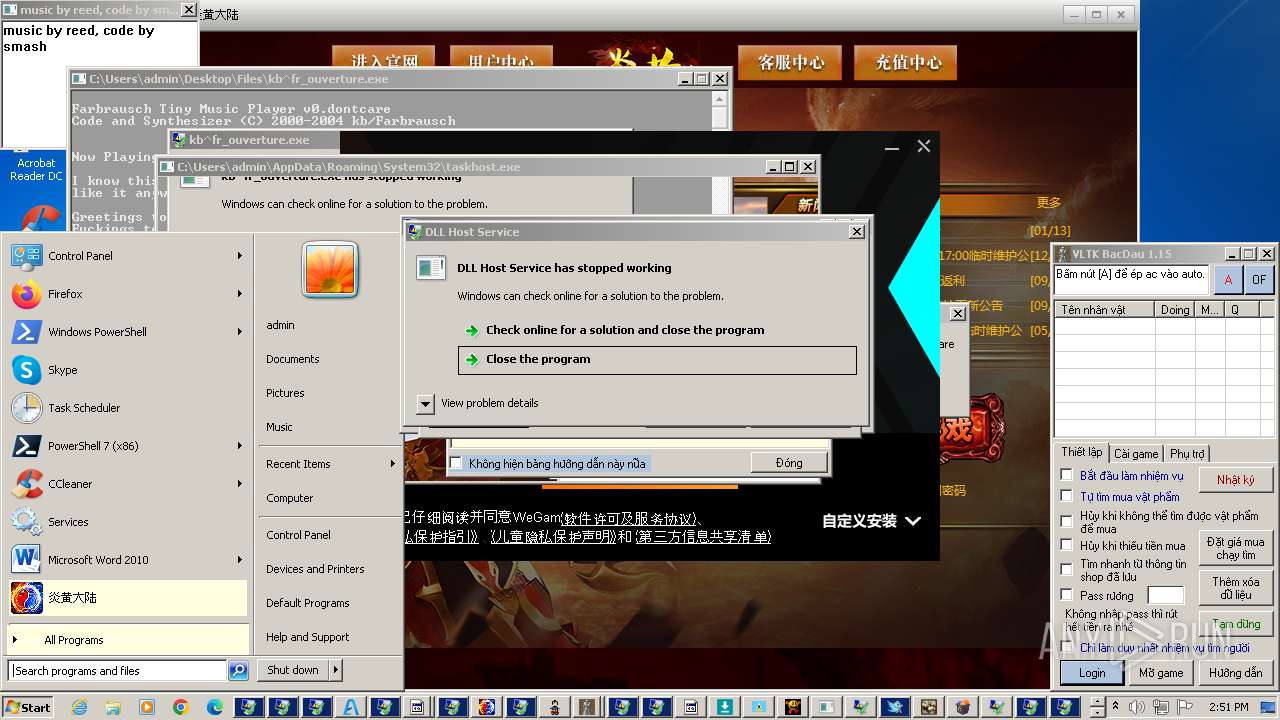The image size is (1280, 720).
Task: Click the Mở game button
Action: click(x=1161, y=673)
